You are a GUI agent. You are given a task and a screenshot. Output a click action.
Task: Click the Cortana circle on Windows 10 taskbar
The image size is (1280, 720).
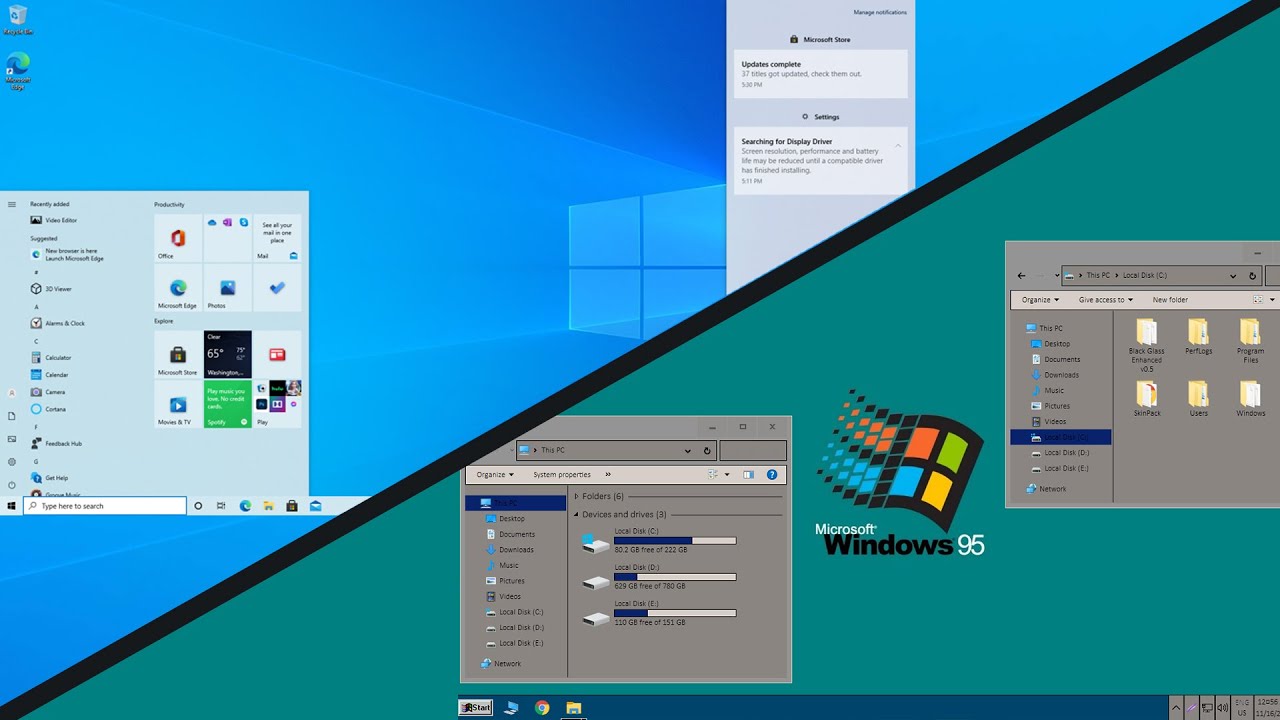(x=198, y=506)
